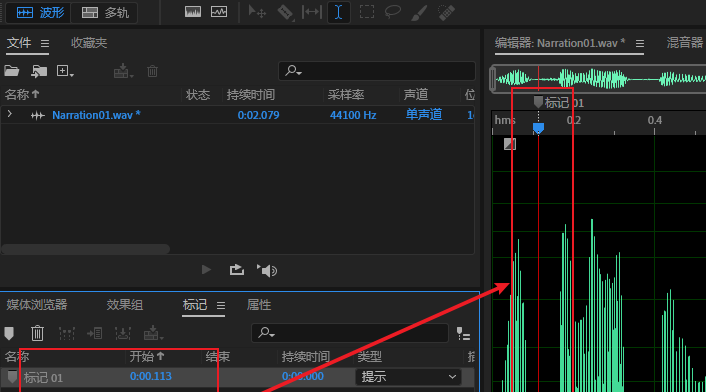The height and width of the screenshot is (392, 706).
Task: Switch to 收藏夹 tab
Action: (89, 43)
